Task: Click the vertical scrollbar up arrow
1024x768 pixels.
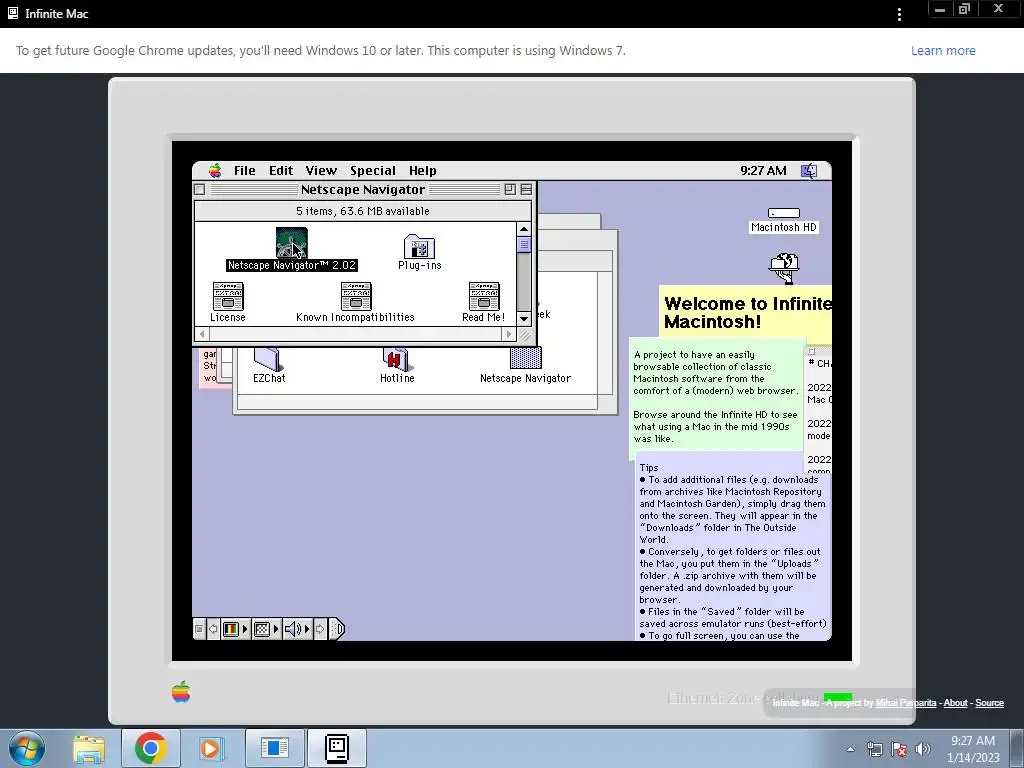Action: click(x=524, y=229)
